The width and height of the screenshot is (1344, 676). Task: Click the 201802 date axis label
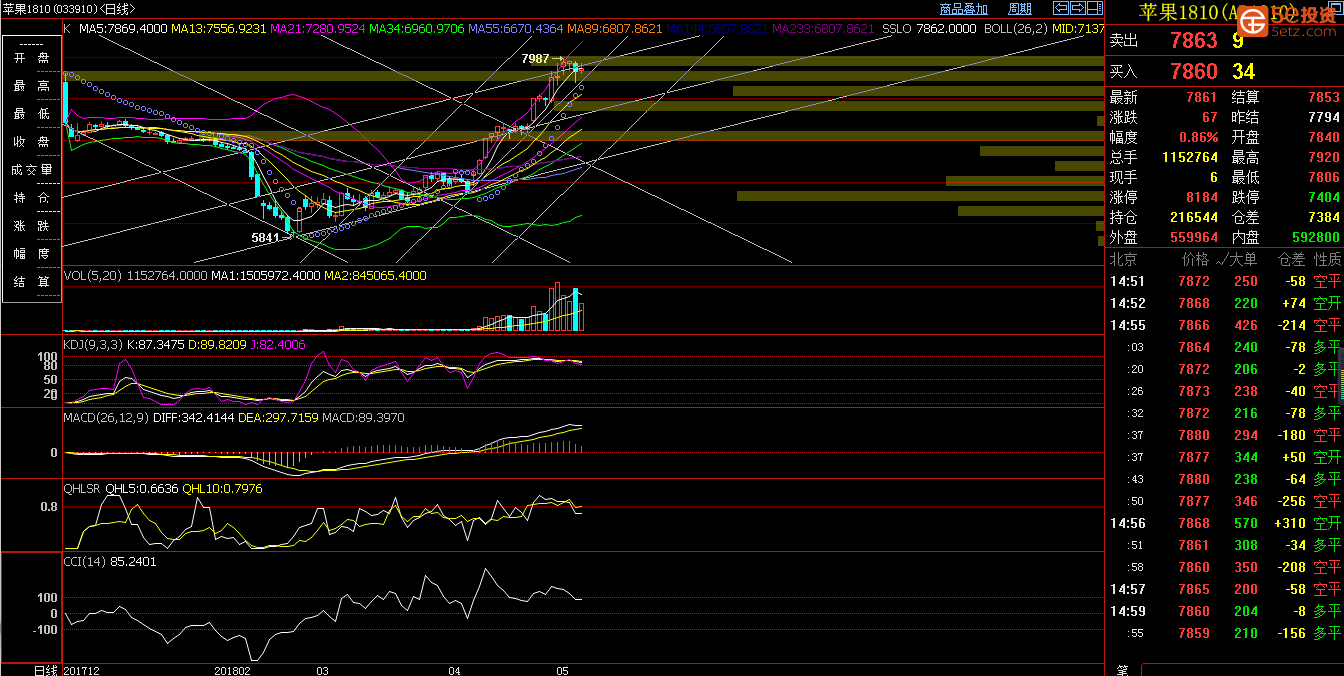[x=233, y=669]
